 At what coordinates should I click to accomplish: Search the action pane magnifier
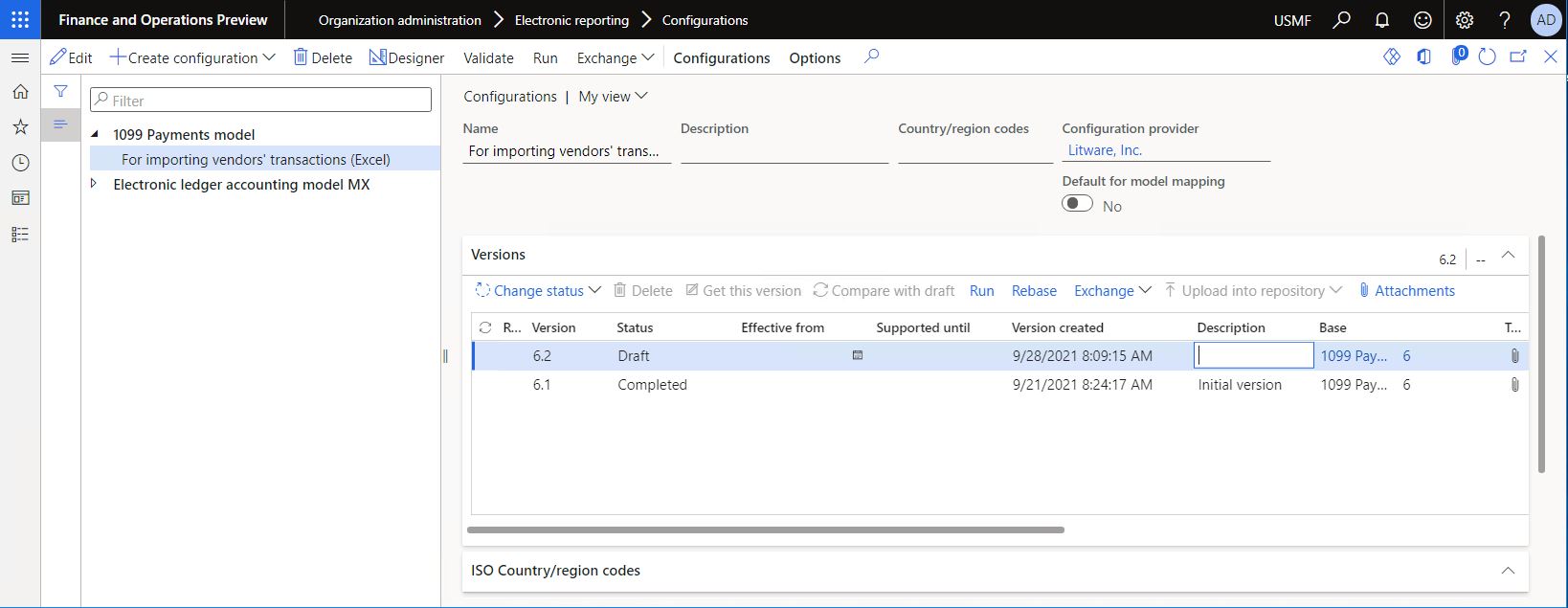tap(871, 56)
